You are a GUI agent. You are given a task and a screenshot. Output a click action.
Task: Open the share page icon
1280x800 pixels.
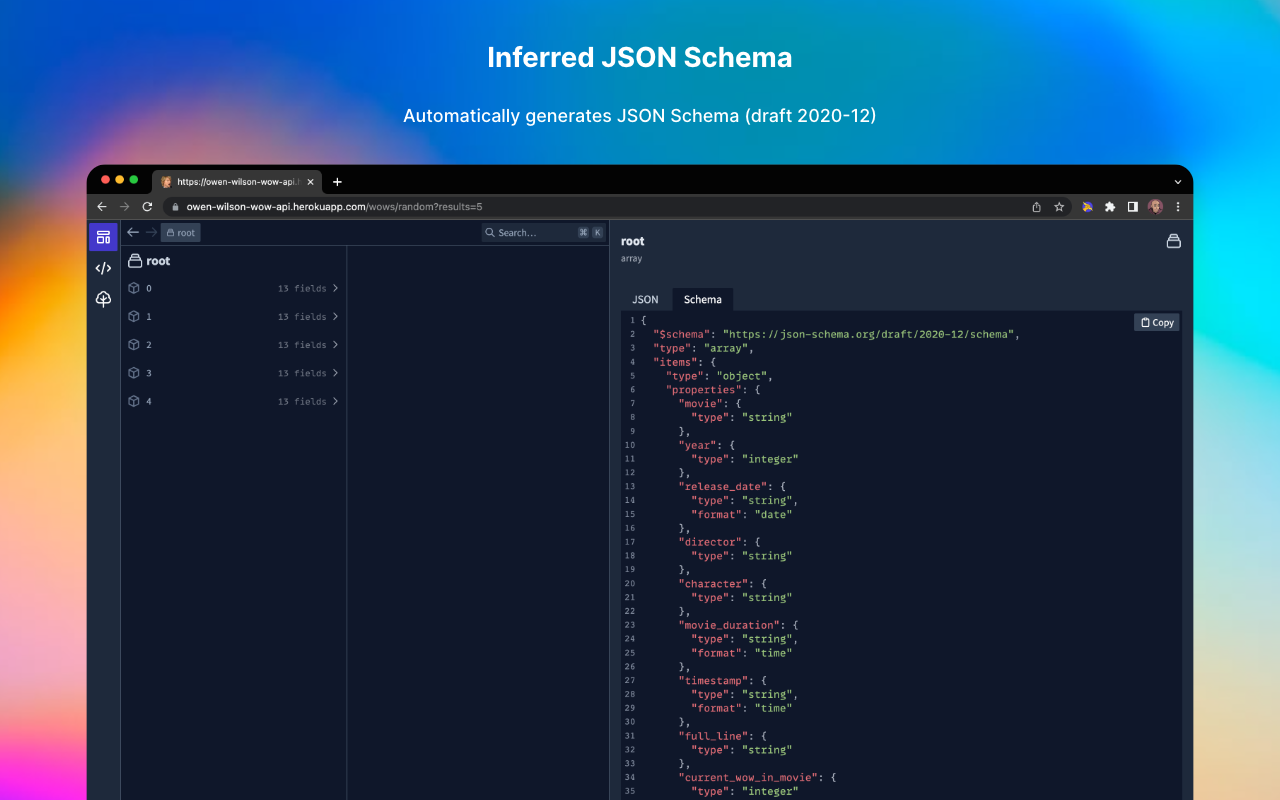1036,207
